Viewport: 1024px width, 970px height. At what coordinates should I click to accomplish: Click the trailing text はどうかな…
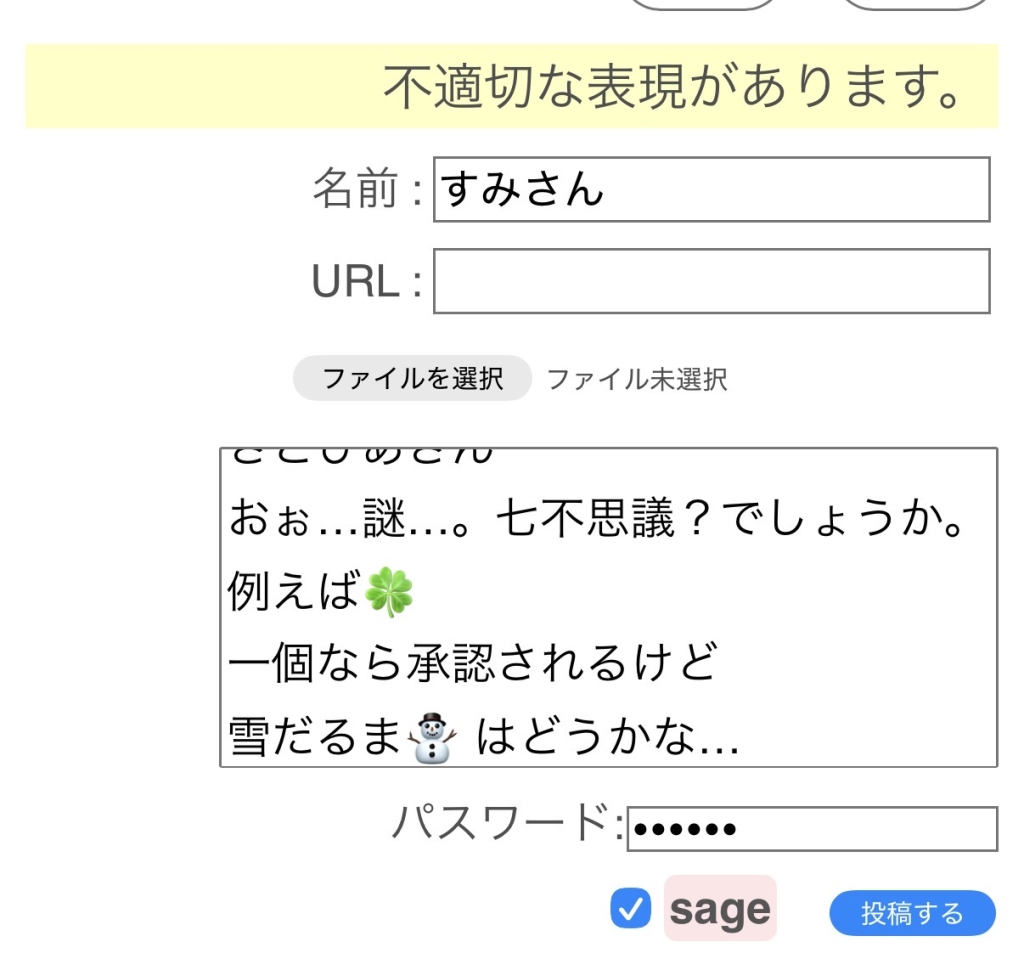[x=607, y=738]
